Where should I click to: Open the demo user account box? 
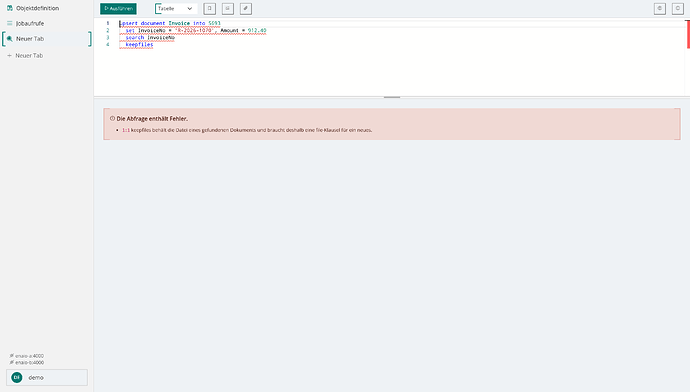pos(47,377)
